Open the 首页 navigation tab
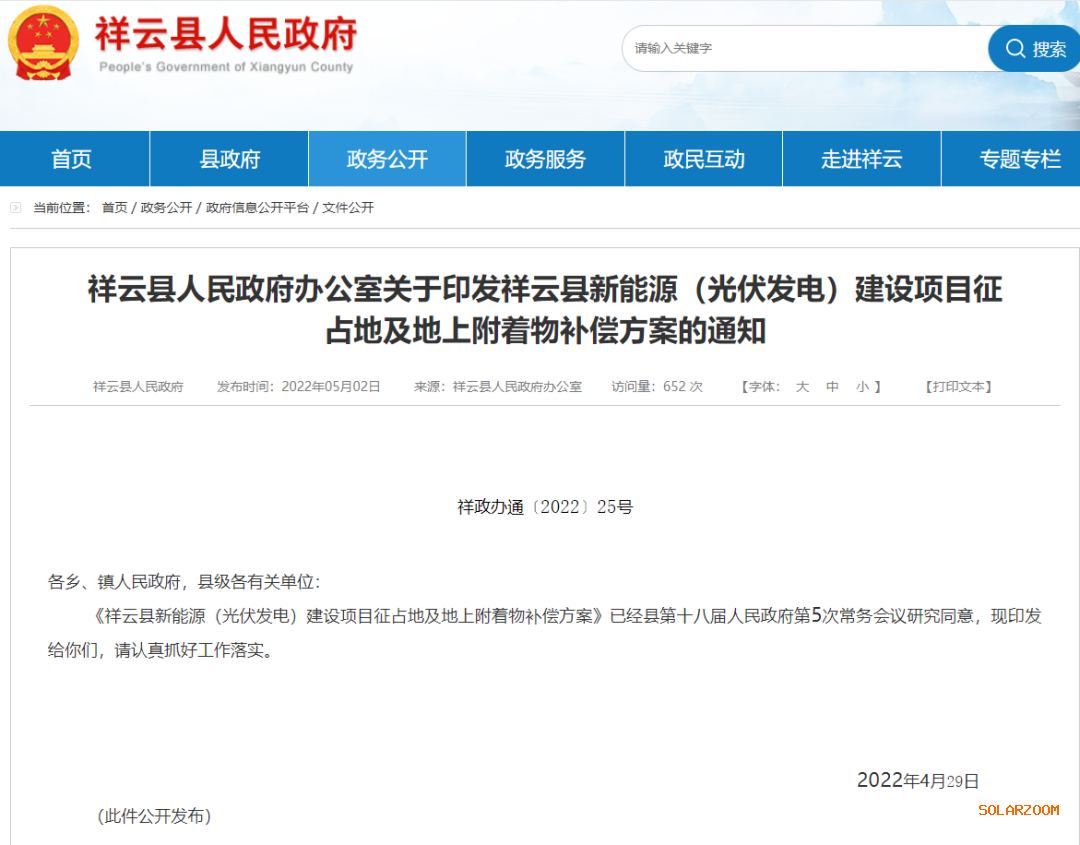 coord(72,159)
